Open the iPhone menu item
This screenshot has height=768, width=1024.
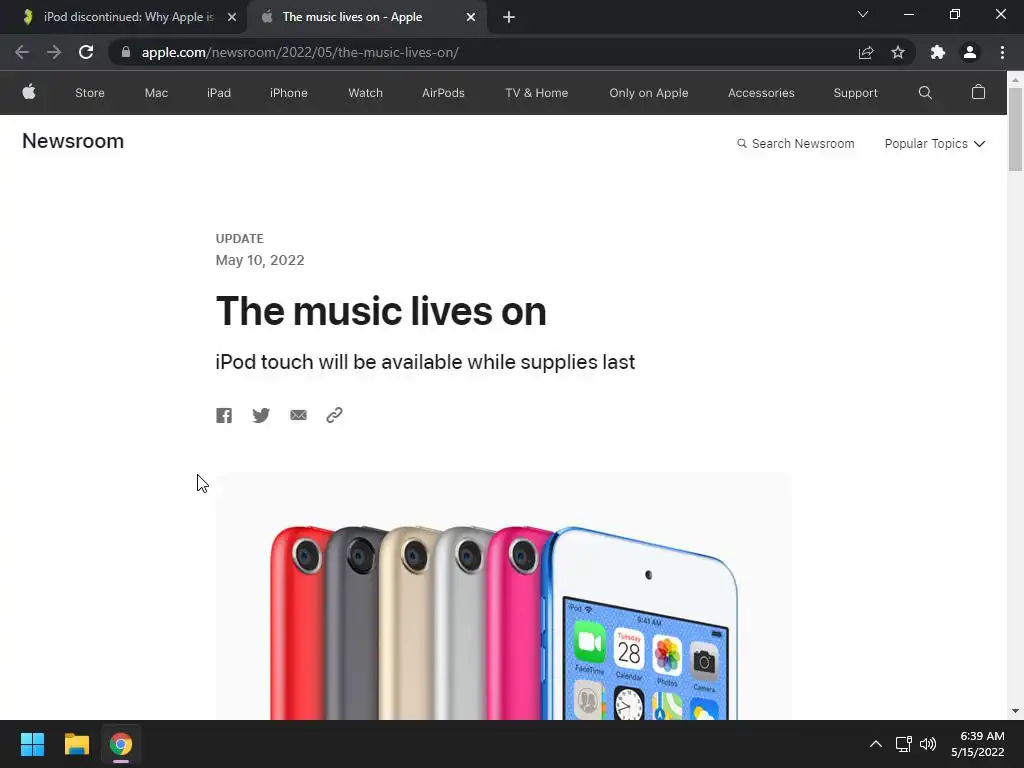click(289, 93)
